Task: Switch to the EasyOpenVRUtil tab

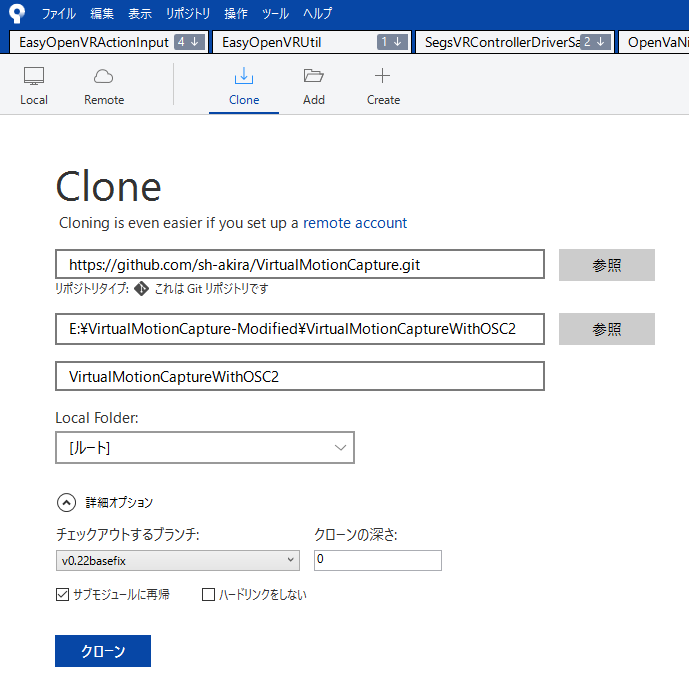Action: (x=312, y=42)
